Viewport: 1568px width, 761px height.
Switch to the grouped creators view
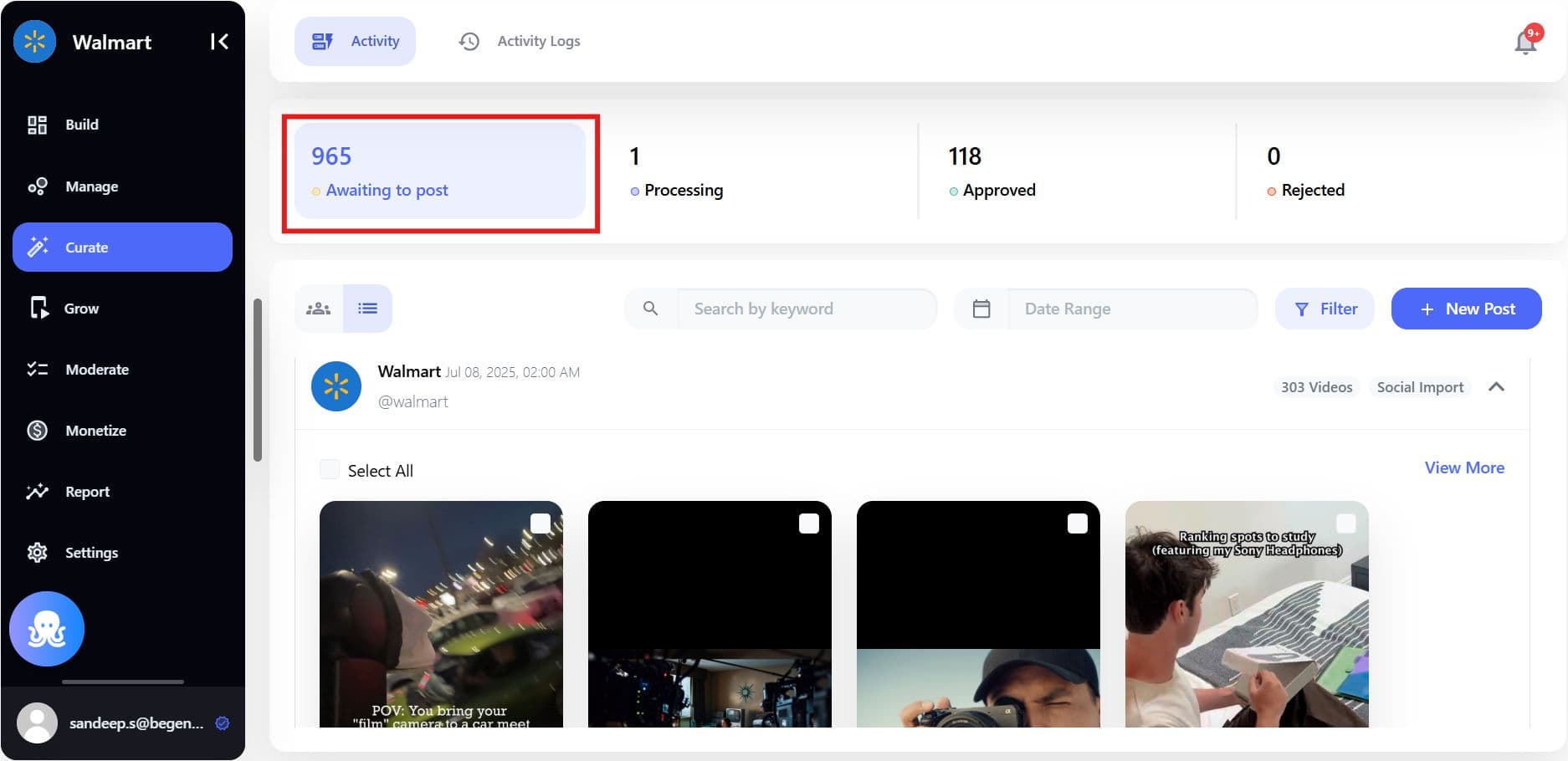coord(319,309)
